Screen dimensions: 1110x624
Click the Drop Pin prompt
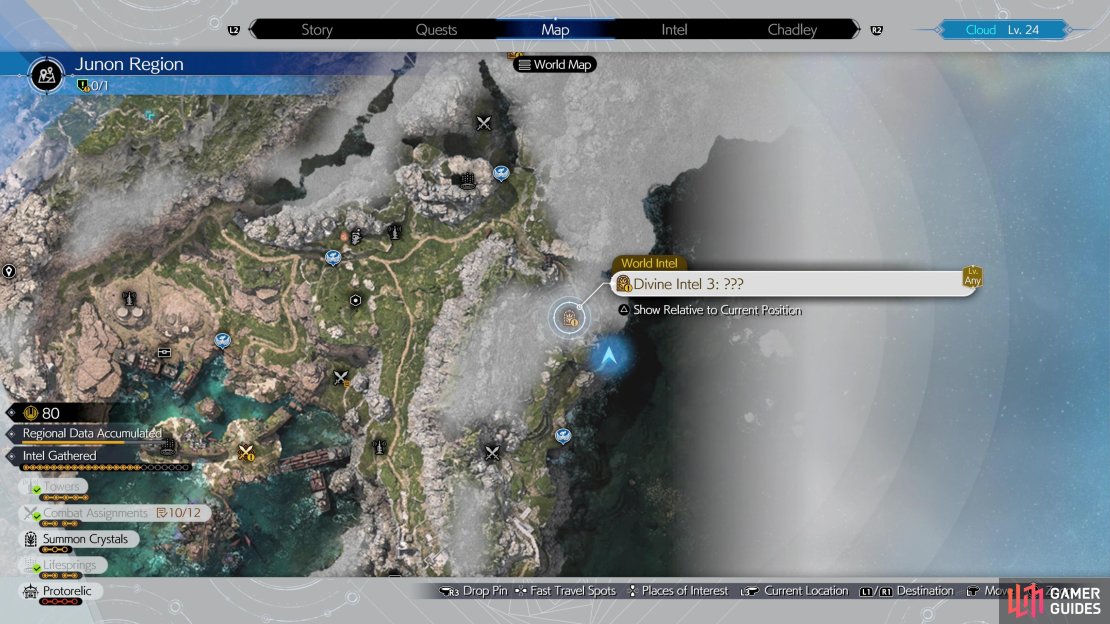[474, 591]
